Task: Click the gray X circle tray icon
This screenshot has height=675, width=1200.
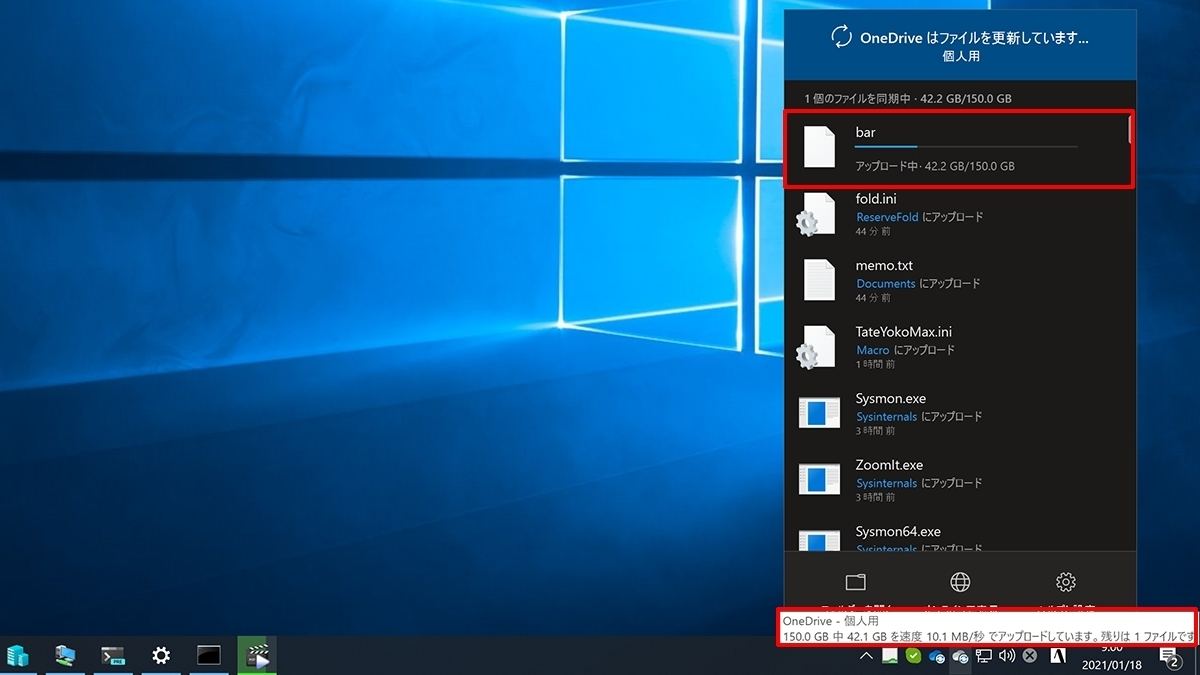Action: tap(1030, 656)
